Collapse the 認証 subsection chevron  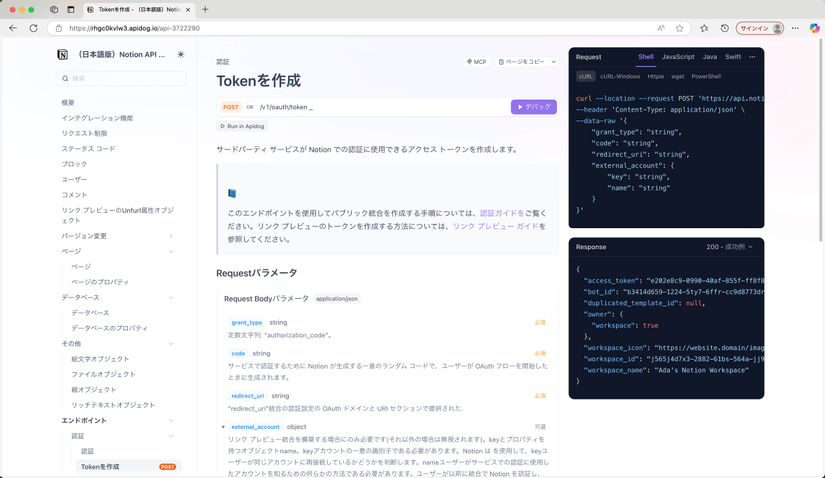coord(171,436)
